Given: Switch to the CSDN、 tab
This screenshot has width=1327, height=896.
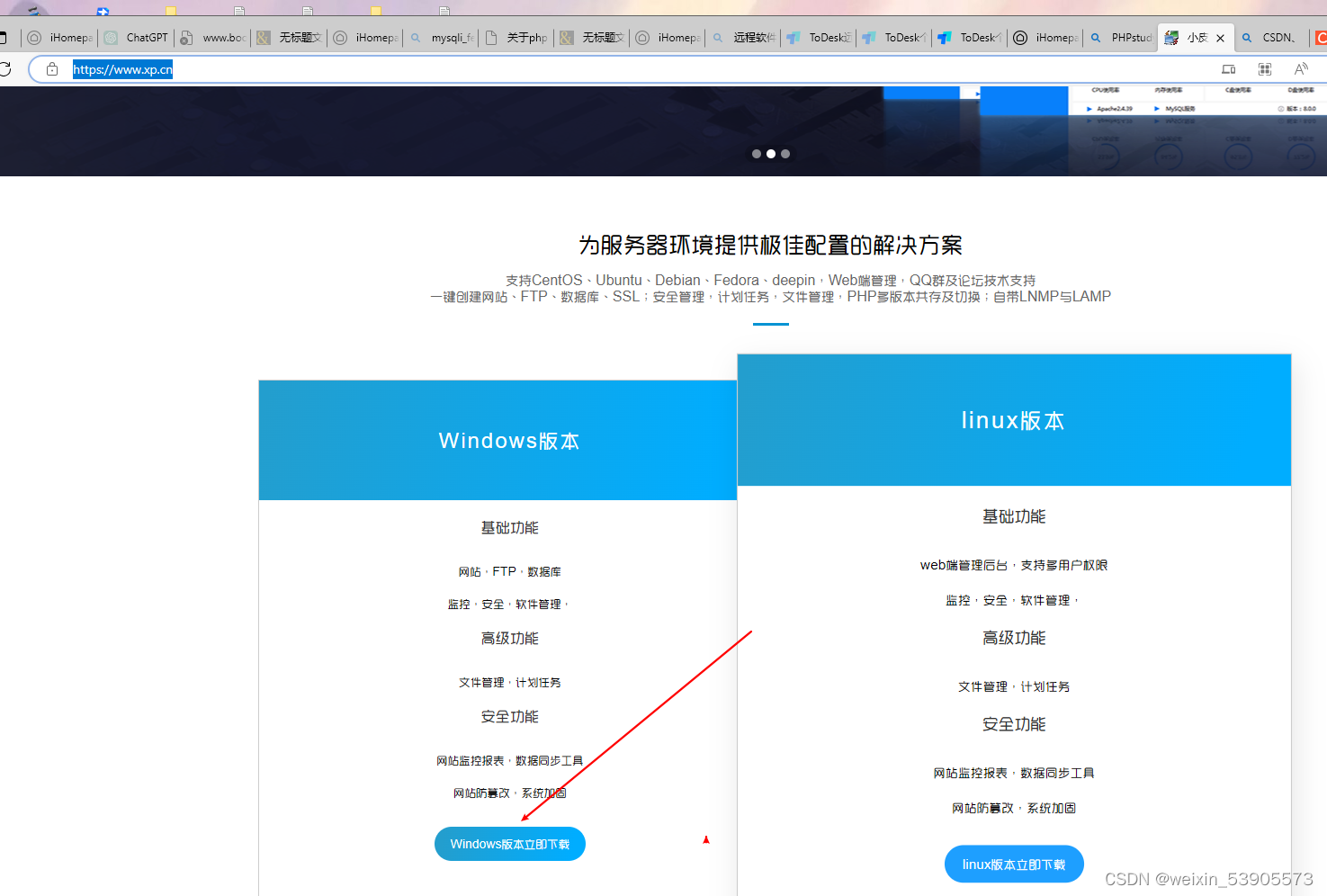Looking at the screenshot, I should coord(1270,38).
